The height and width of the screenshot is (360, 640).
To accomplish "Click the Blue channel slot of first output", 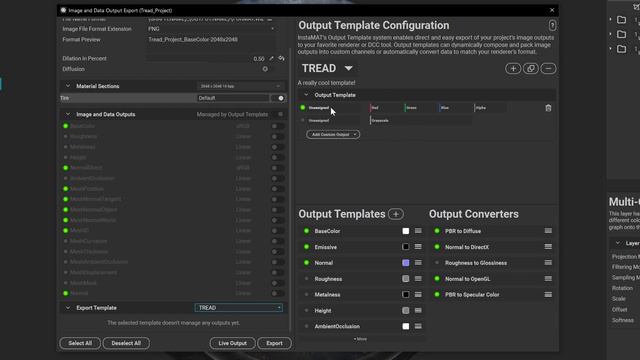I will point(456,108).
